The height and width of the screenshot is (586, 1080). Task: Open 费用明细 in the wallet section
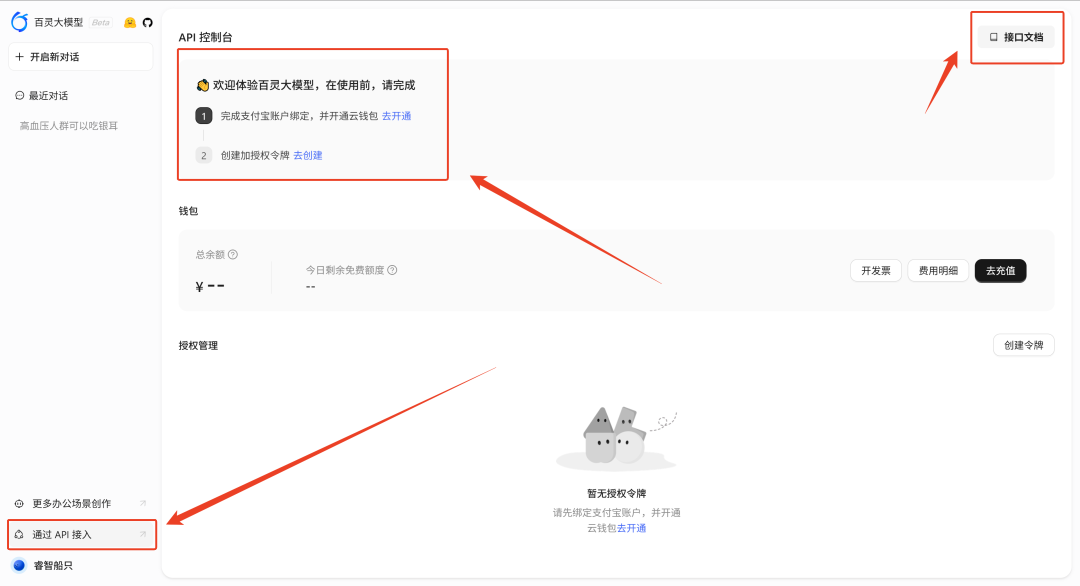click(x=938, y=270)
